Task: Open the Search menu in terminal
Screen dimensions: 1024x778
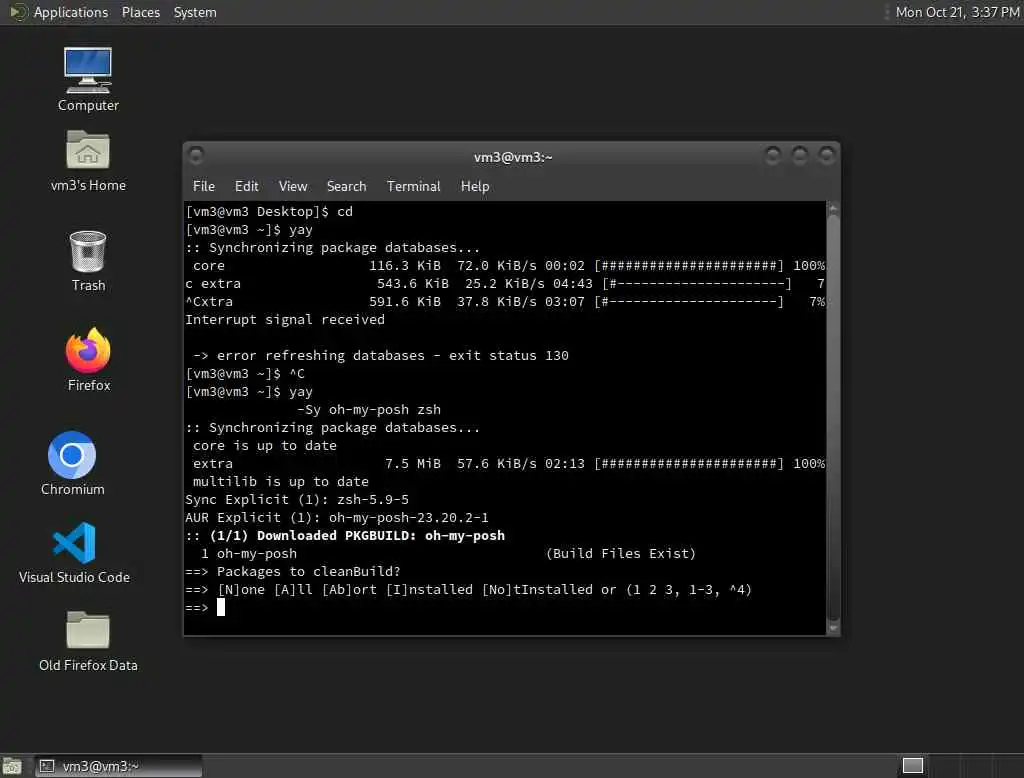Action: [x=346, y=186]
